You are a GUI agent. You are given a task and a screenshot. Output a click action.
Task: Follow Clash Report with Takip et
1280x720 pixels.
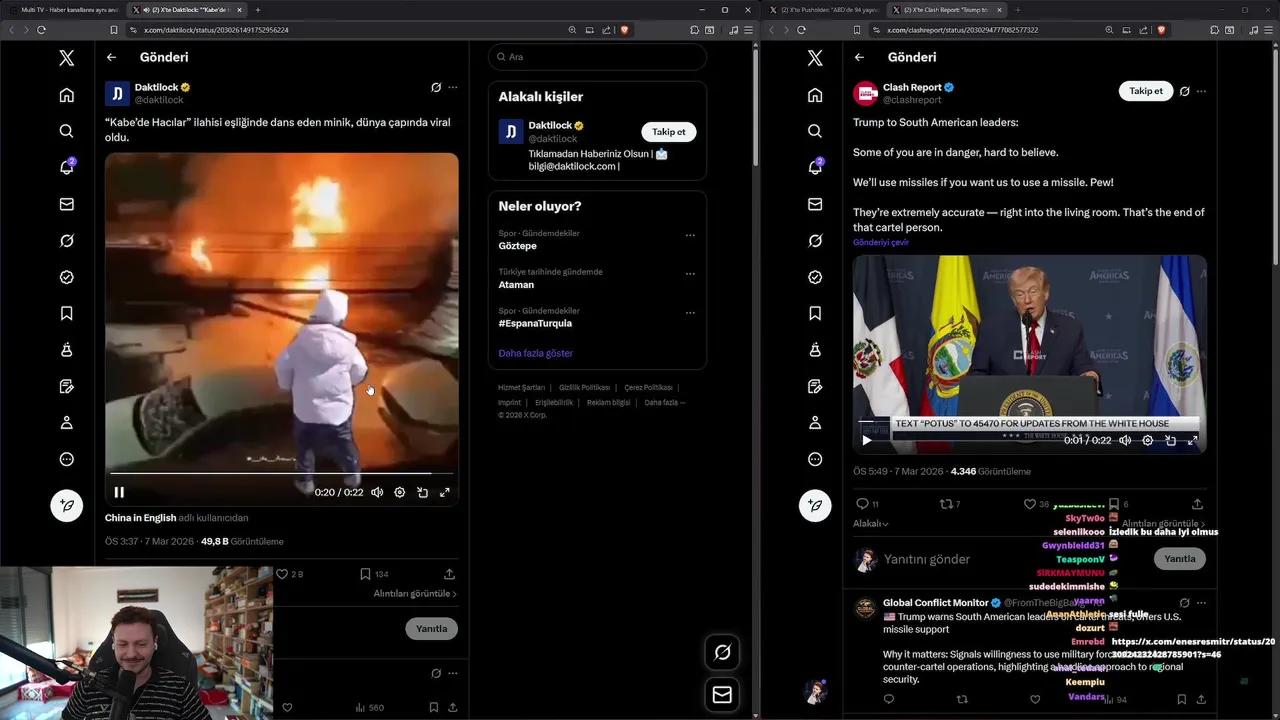1146,91
